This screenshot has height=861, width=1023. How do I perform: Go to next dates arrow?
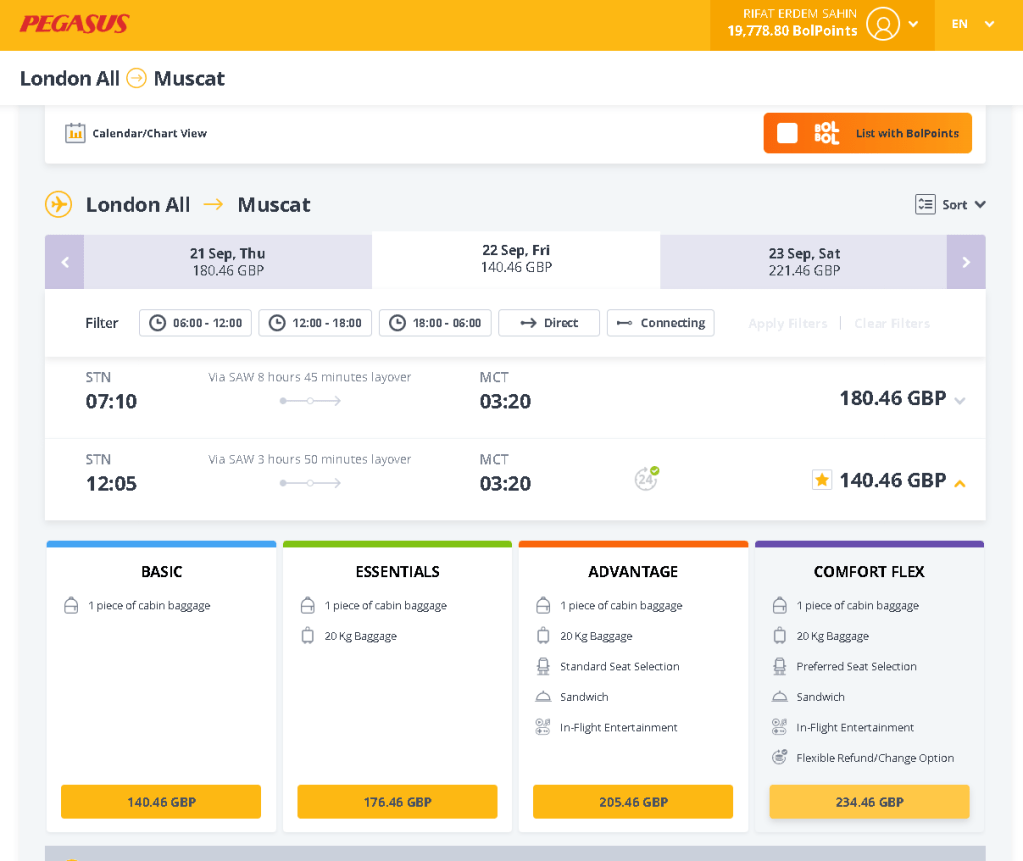(x=966, y=262)
